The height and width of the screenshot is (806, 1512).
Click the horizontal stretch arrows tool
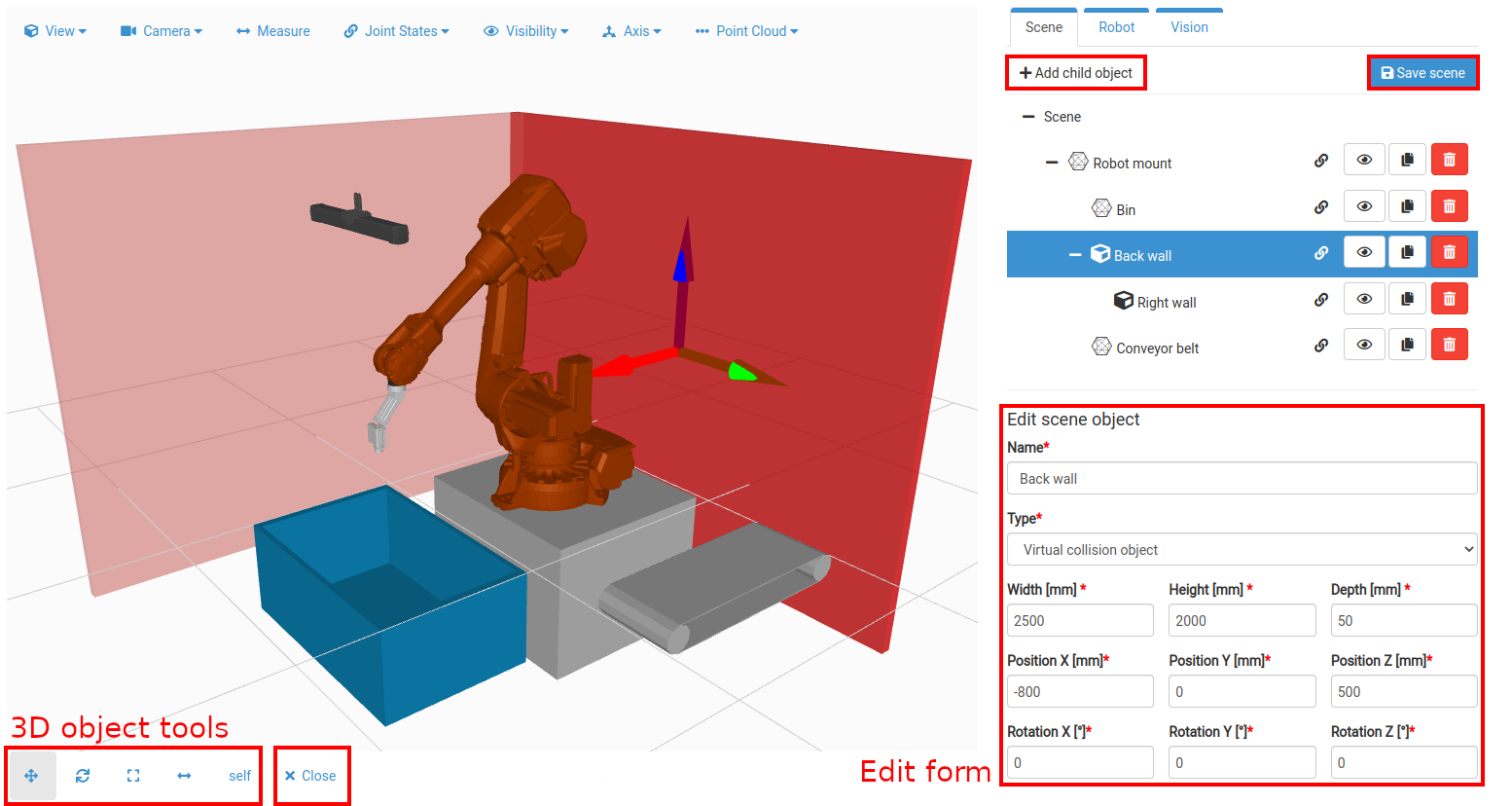pyautogui.click(x=184, y=776)
